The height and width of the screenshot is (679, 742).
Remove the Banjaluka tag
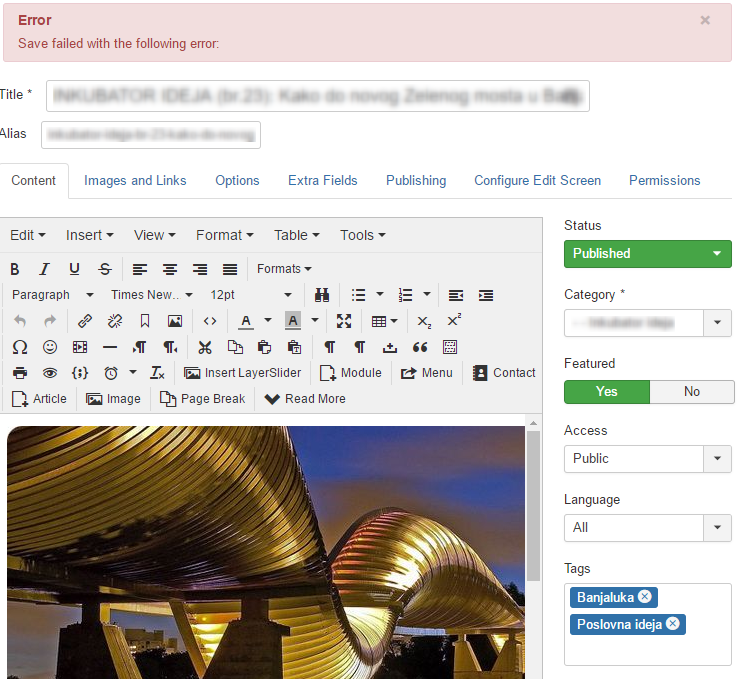(645, 596)
